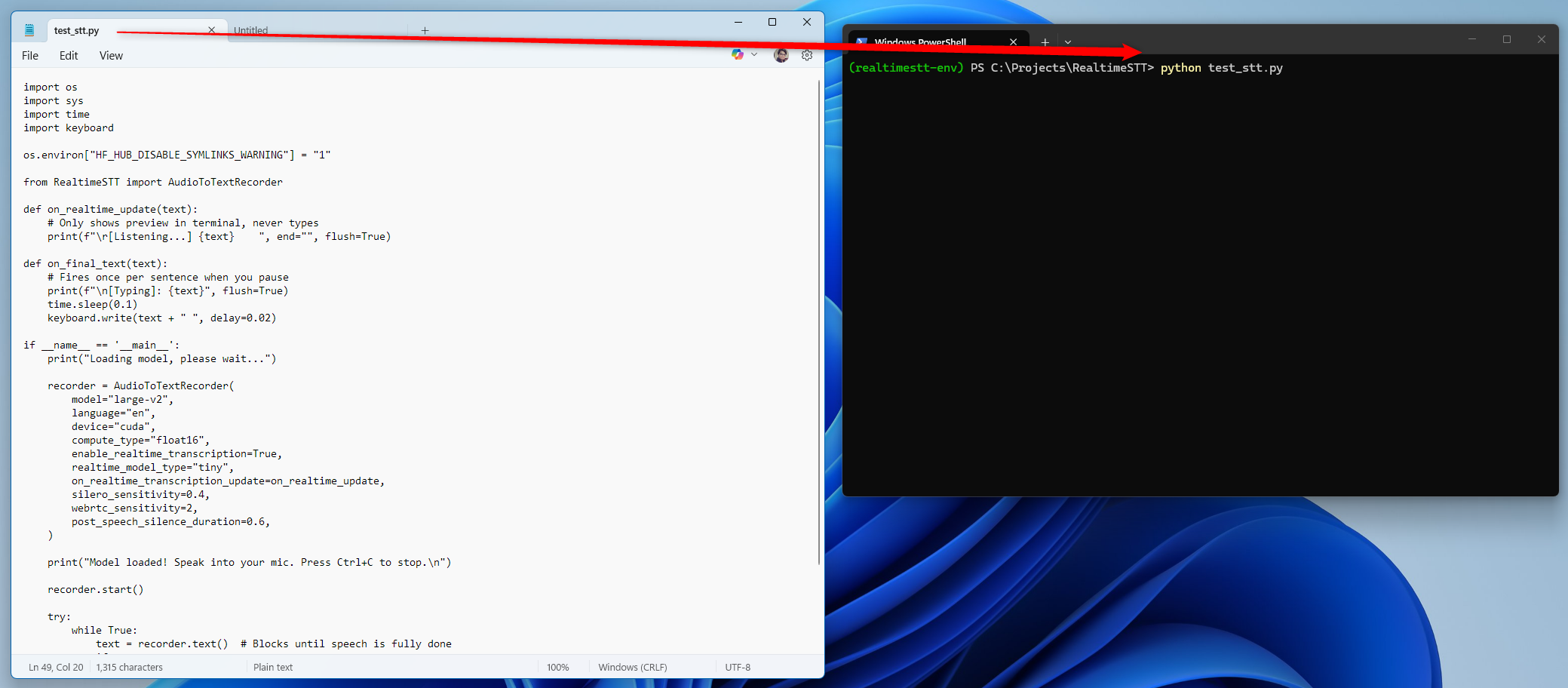Maximize the PowerShell terminal window
This screenshot has width=1568, height=688.
[x=1507, y=39]
